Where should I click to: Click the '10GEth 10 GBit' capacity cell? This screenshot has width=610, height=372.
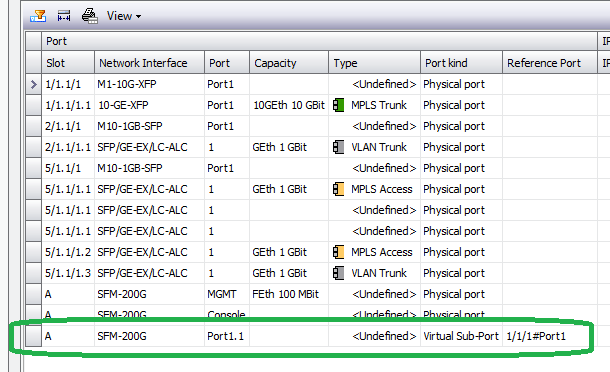pyautogui.click(x=289, y=105)
